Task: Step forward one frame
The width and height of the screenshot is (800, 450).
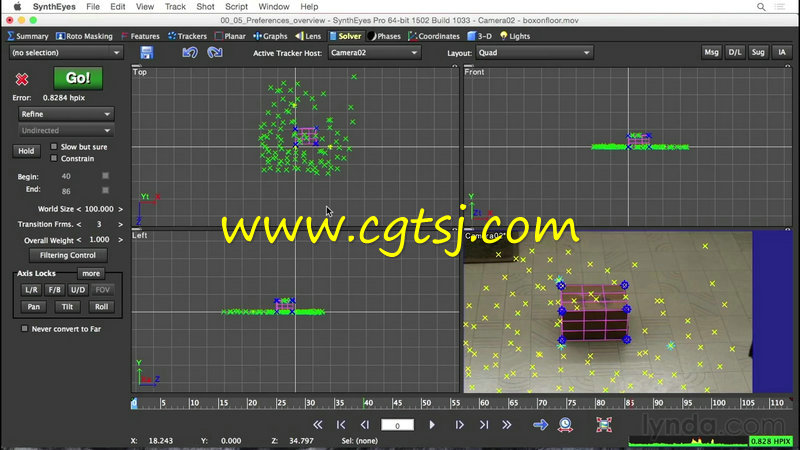Action: (x=459, y=424)
